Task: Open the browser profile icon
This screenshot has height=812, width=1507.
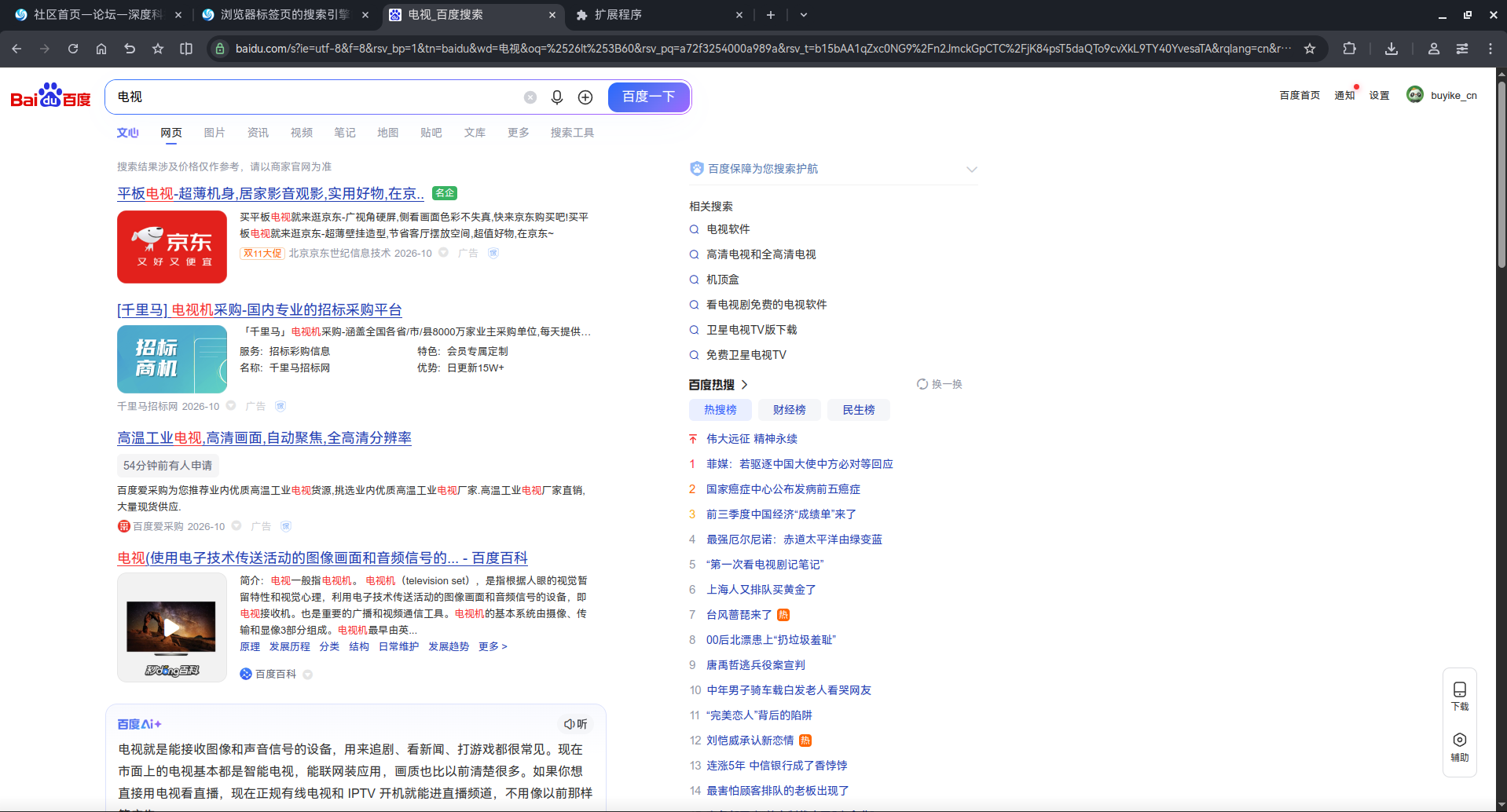Action: (1434, 49)
